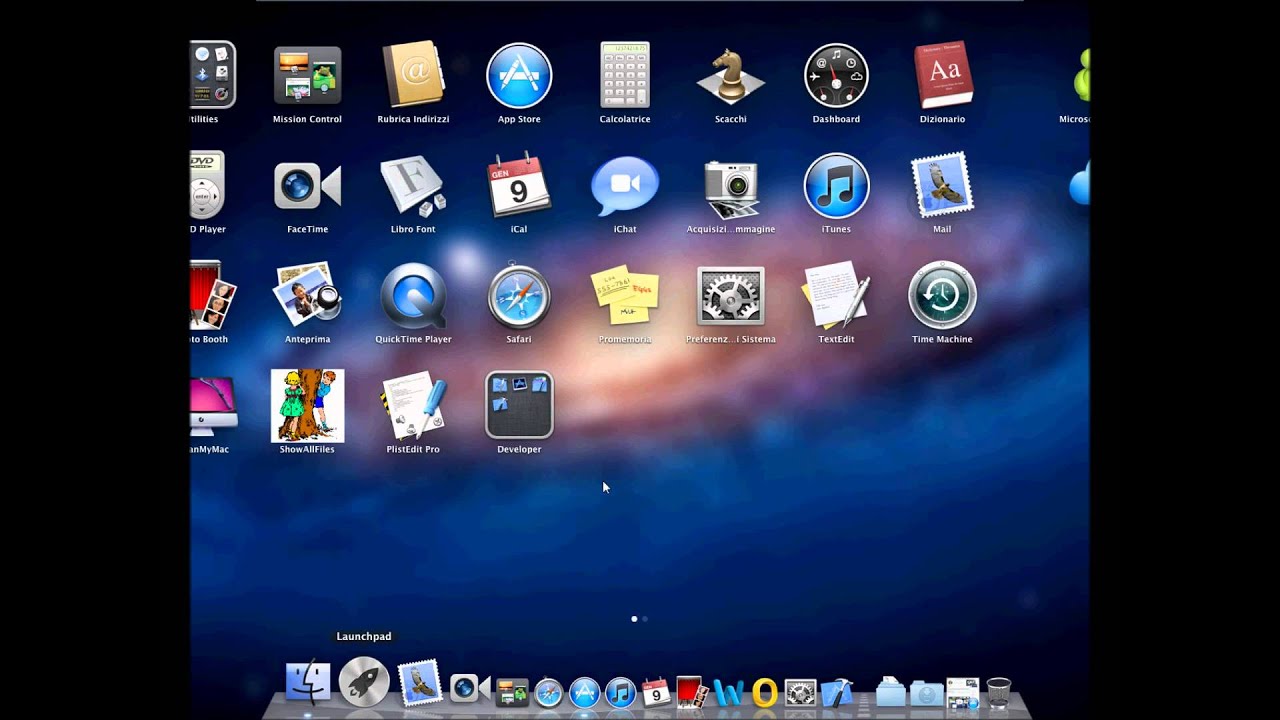Open Safari compass in the Dock

point(548,692)
